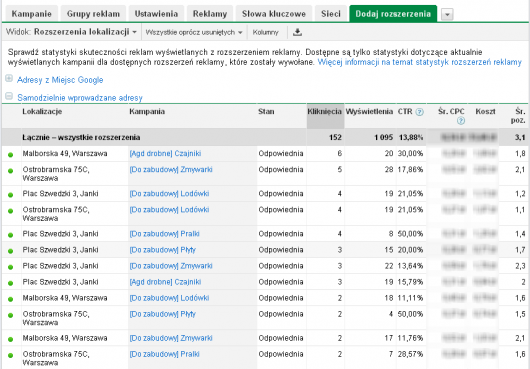Click the 28,57% CTR cell
Viewport: 530px width, 369px height.
pyautogui.click(x=411, y=354)
